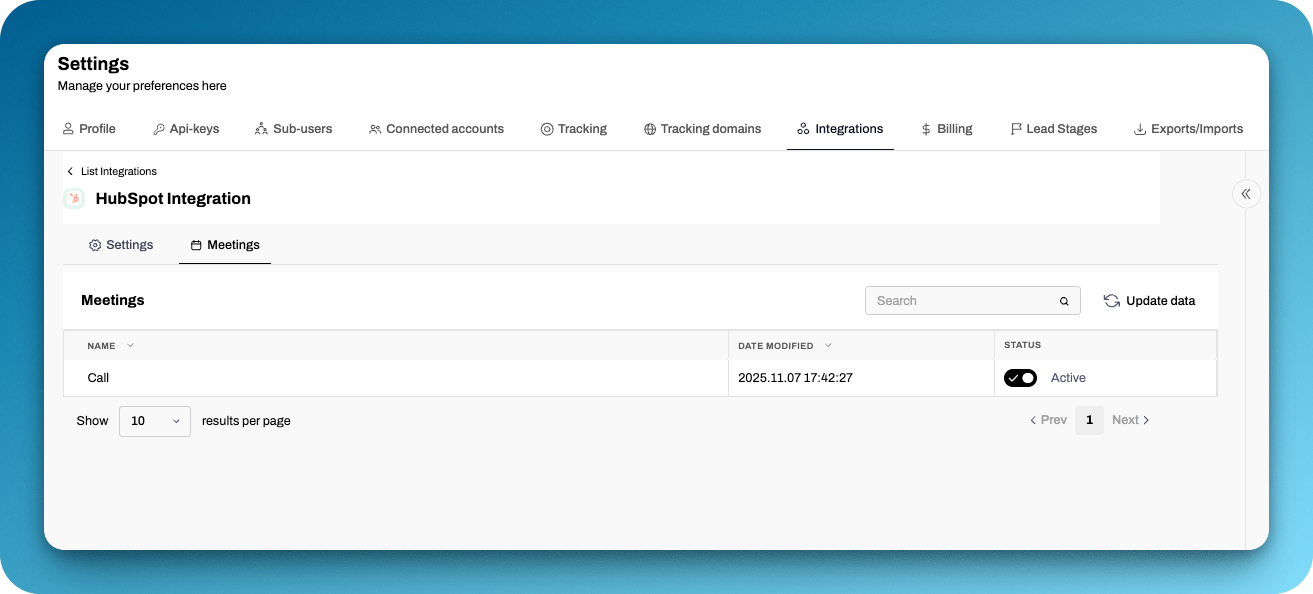Toggle the Active status switch for Call
The height and width of the screenshot is (594, 1313).
(1020, 378)
